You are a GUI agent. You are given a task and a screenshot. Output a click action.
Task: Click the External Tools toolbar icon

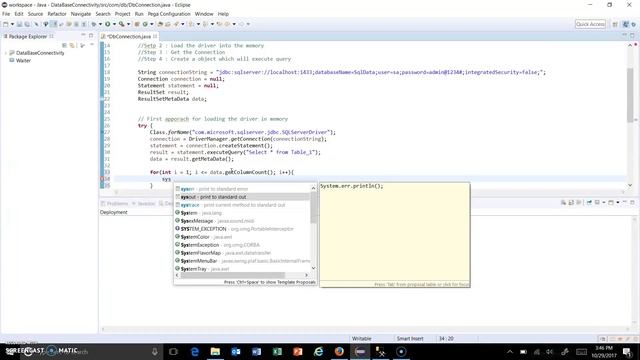click(122, 24)
